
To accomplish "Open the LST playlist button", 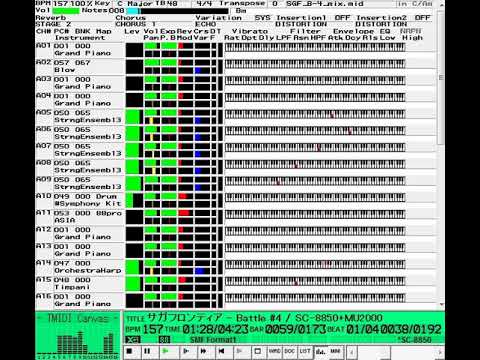I will tap(304, 351).
